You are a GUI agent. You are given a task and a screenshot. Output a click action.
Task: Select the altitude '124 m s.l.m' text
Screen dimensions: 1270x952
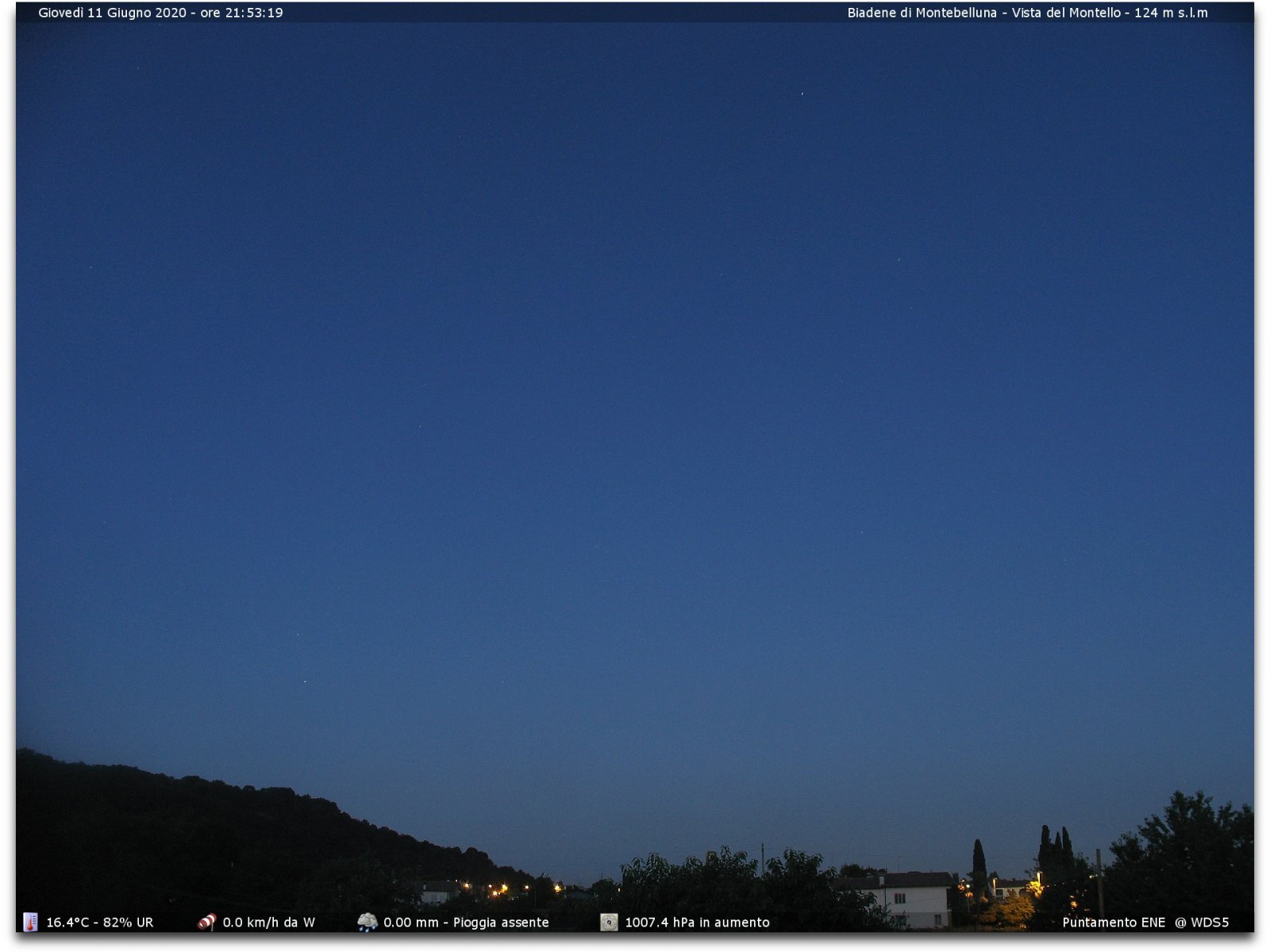click(x=1171, y=13)
